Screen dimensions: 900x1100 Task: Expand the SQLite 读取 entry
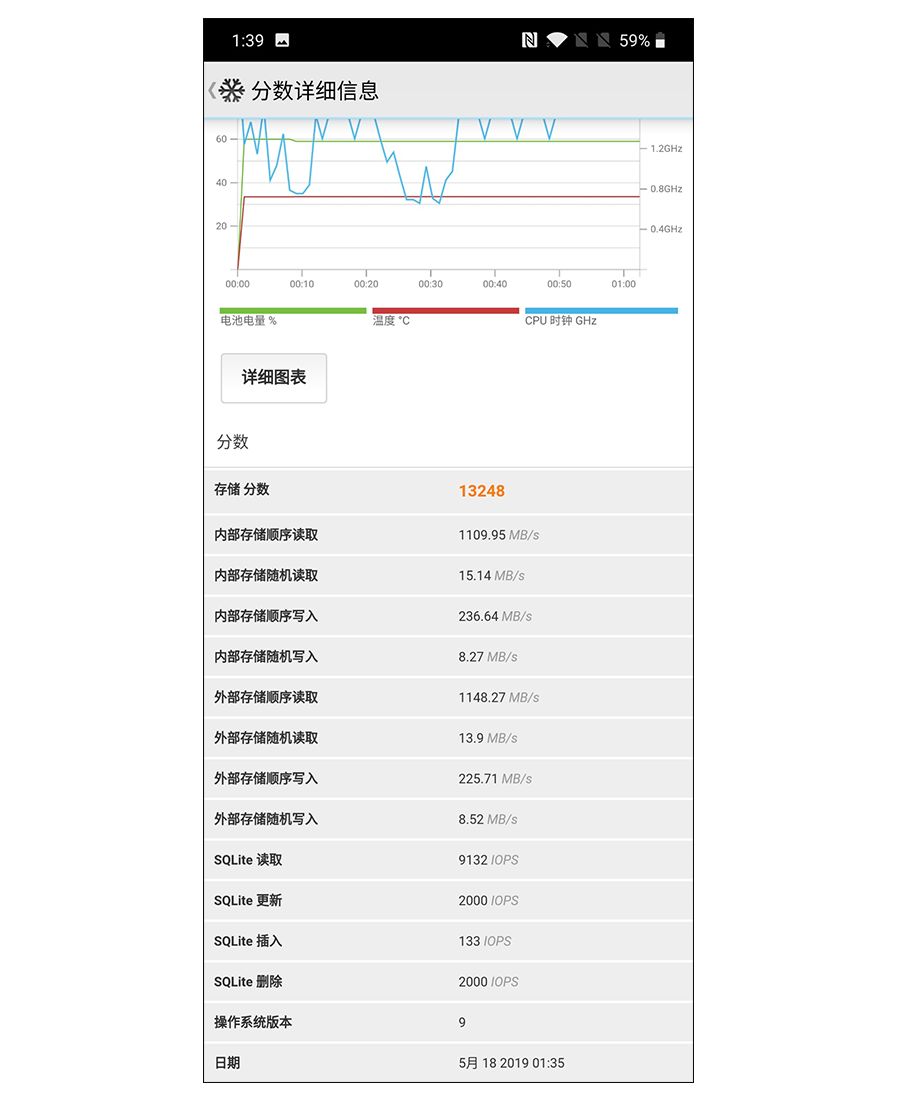click(450, 859)
